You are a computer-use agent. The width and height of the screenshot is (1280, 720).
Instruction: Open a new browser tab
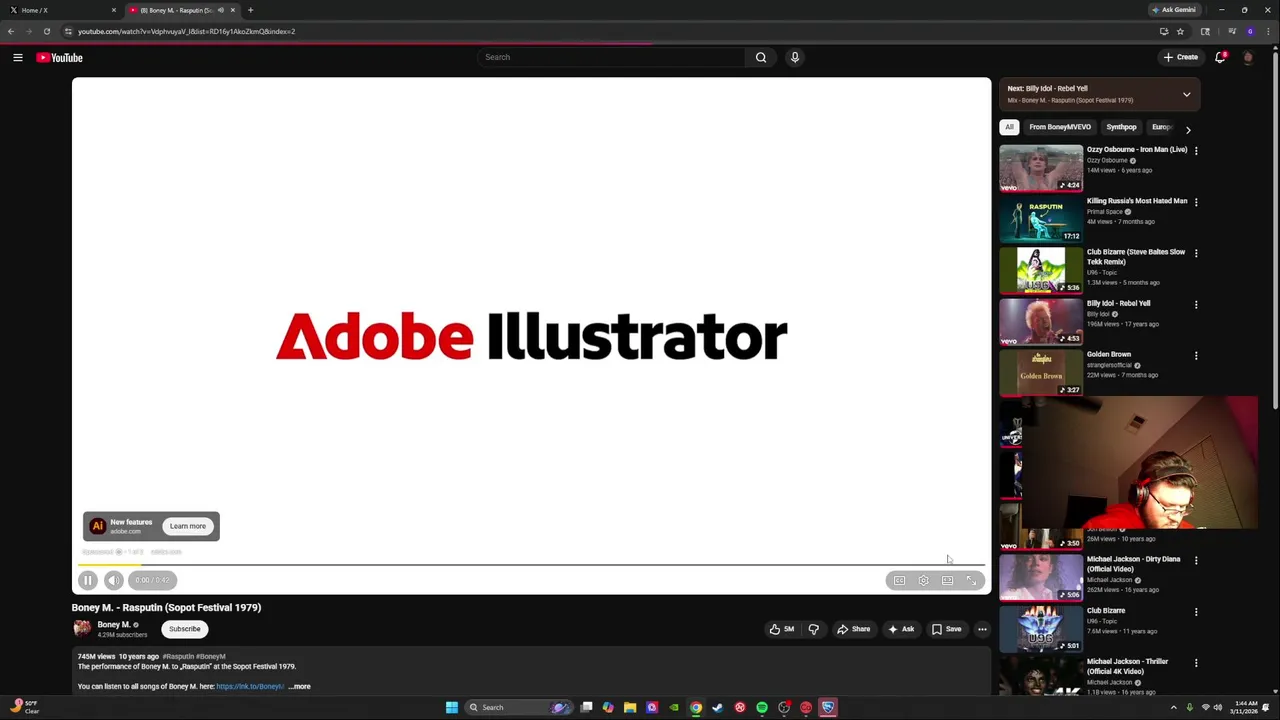pyautogui.click(x=250, y=10)
